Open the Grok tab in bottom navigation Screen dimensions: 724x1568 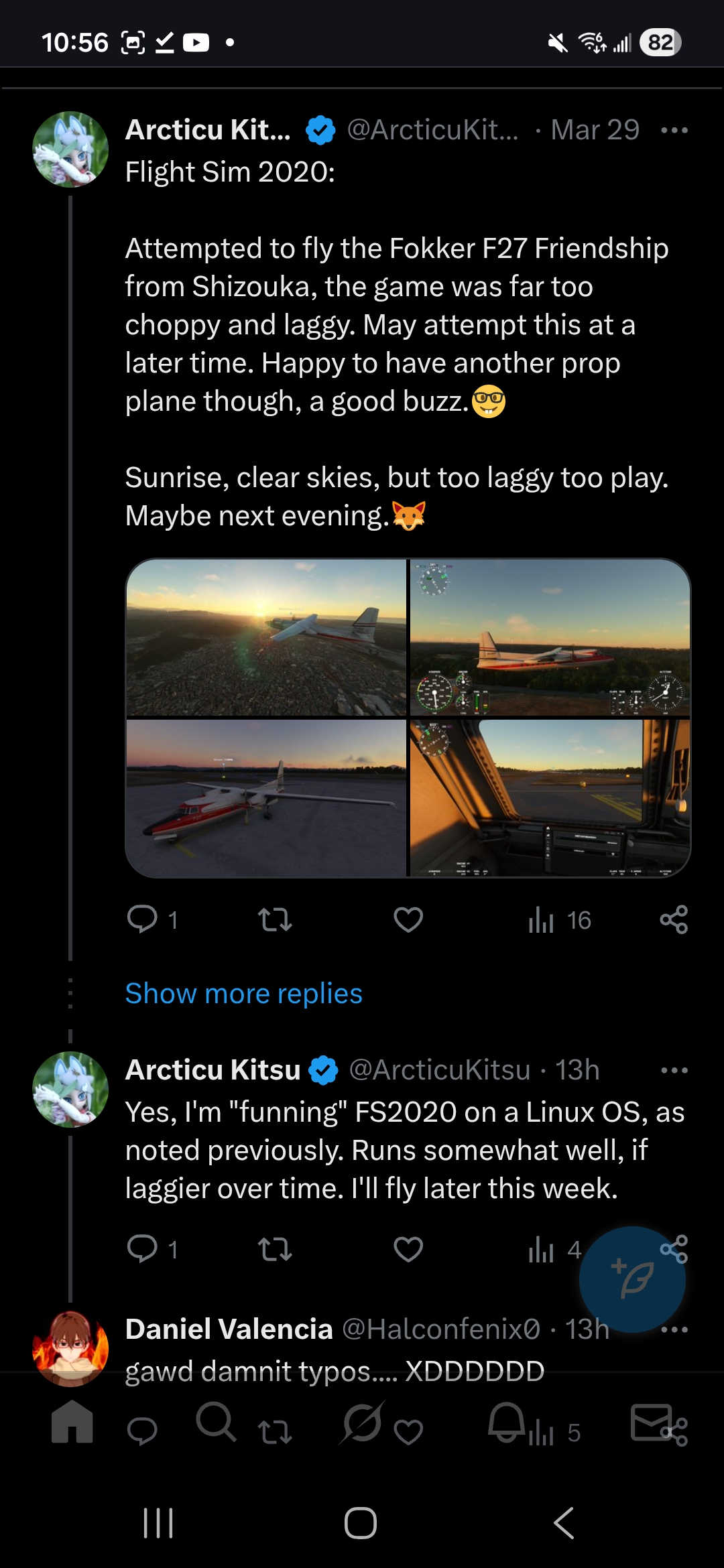(x=362, y=1421)
